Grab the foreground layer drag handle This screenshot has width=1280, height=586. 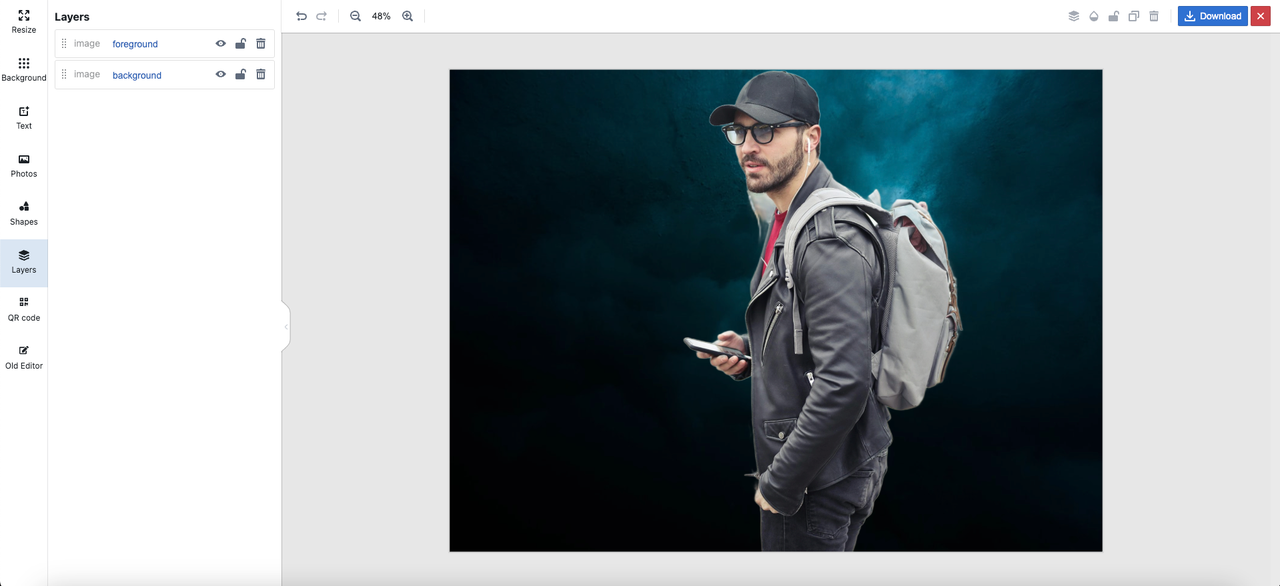click(64, 44)
